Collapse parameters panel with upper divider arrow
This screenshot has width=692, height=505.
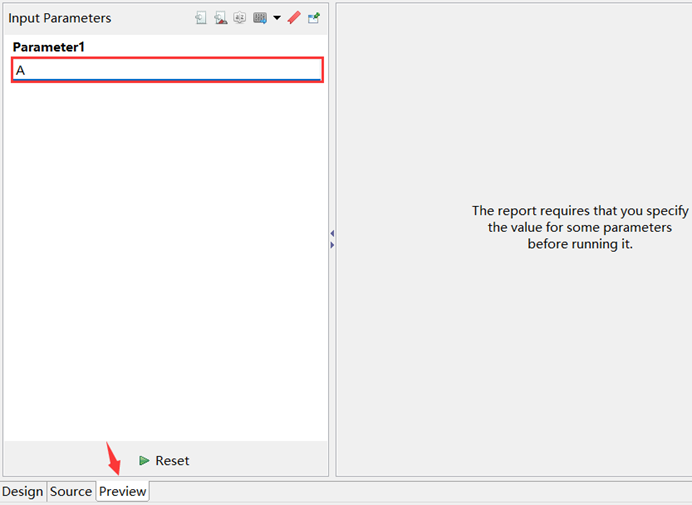click(x=332, y=233)
